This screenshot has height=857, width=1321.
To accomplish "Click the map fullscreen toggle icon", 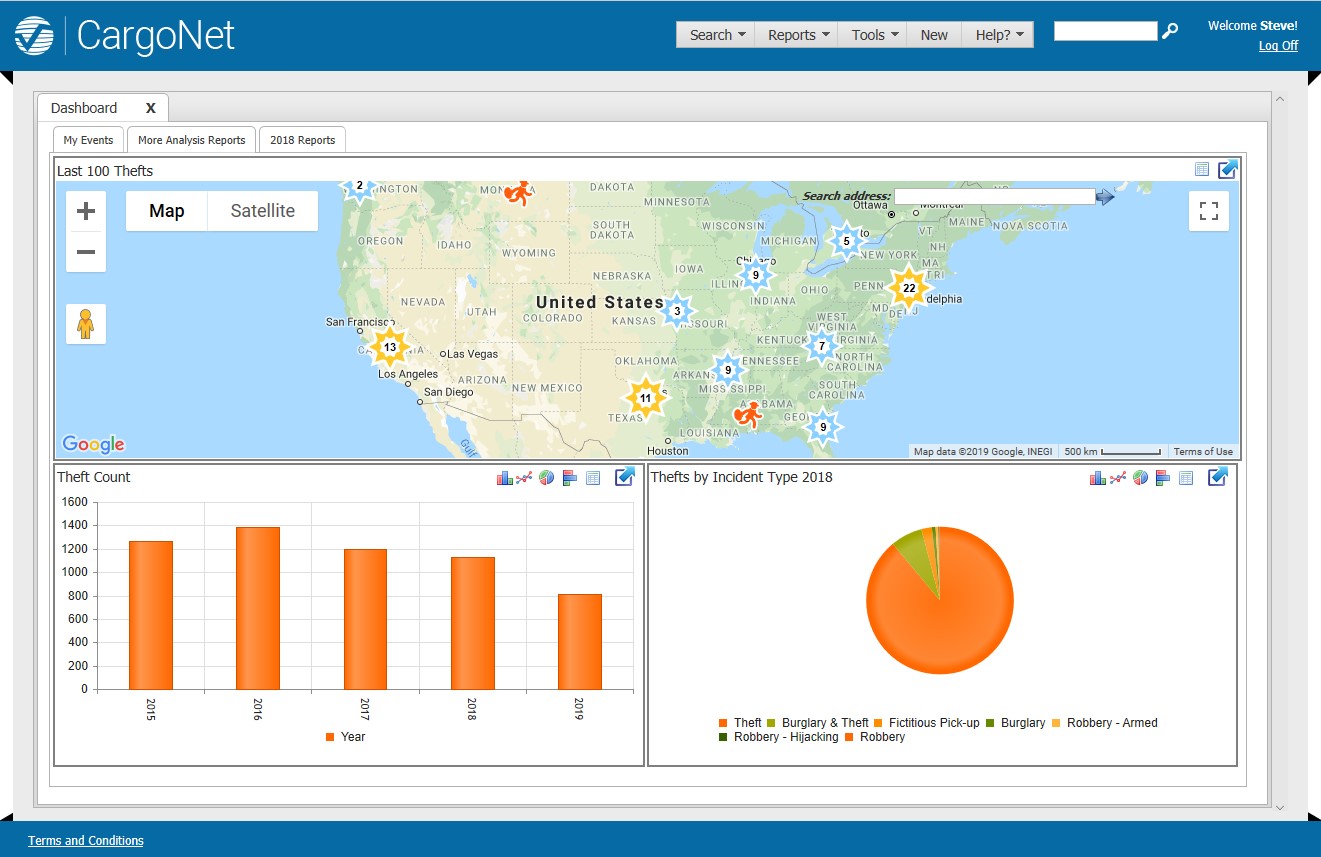I will click(1208, 211).
